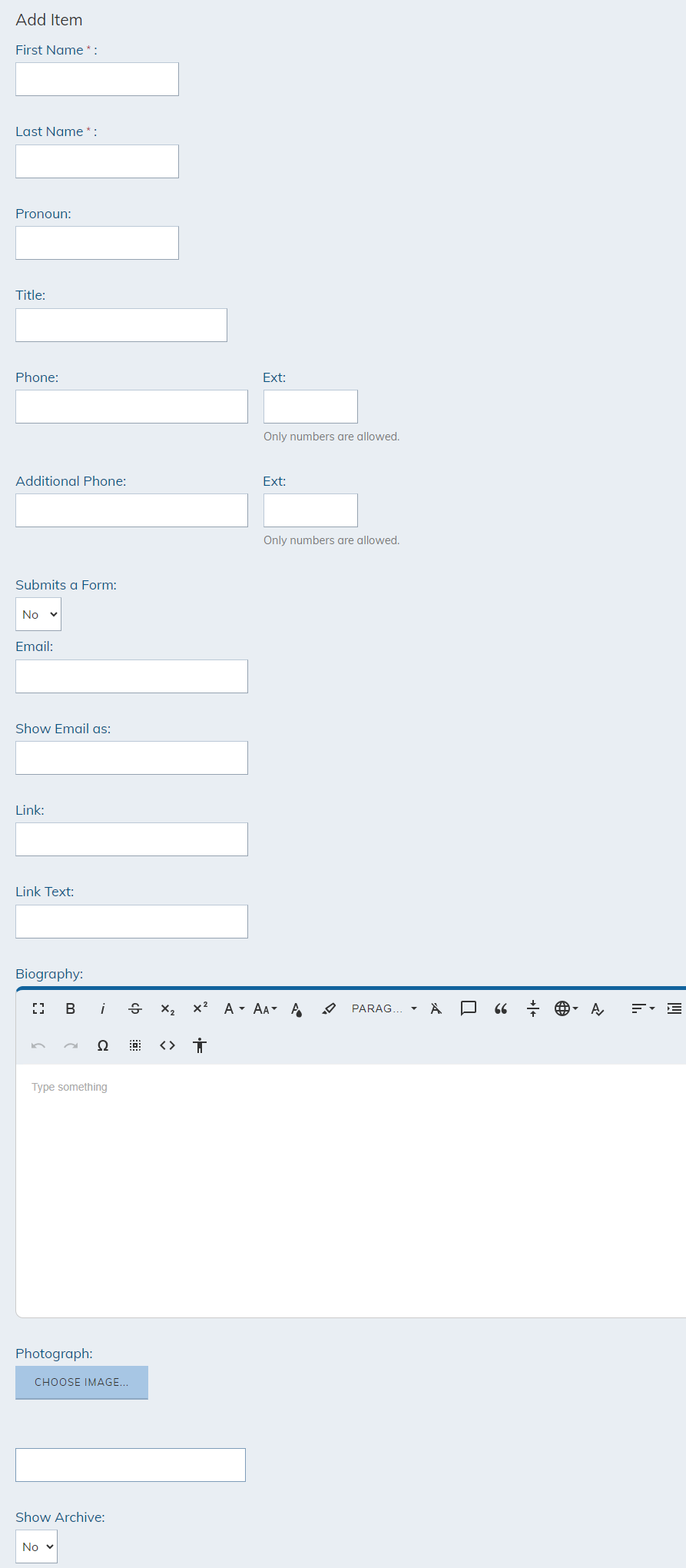Image resolution: width=686 pixels, height=1568 pixels.
Task: Apply italic formatting in Biography editor
Action: pos(103,1008)
